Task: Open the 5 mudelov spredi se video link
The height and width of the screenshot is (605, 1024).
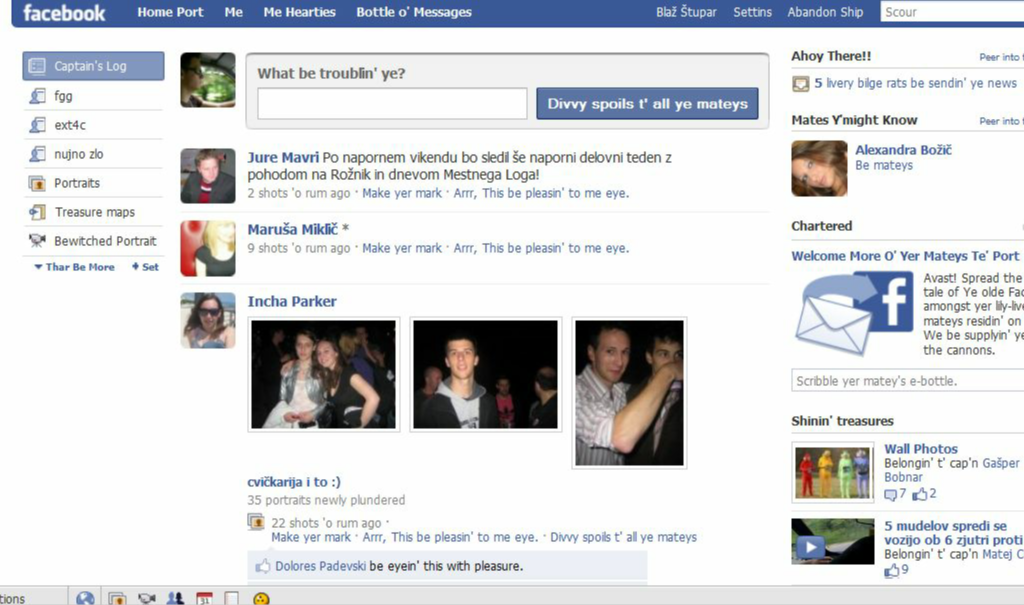Action: (x=953, y=532)
